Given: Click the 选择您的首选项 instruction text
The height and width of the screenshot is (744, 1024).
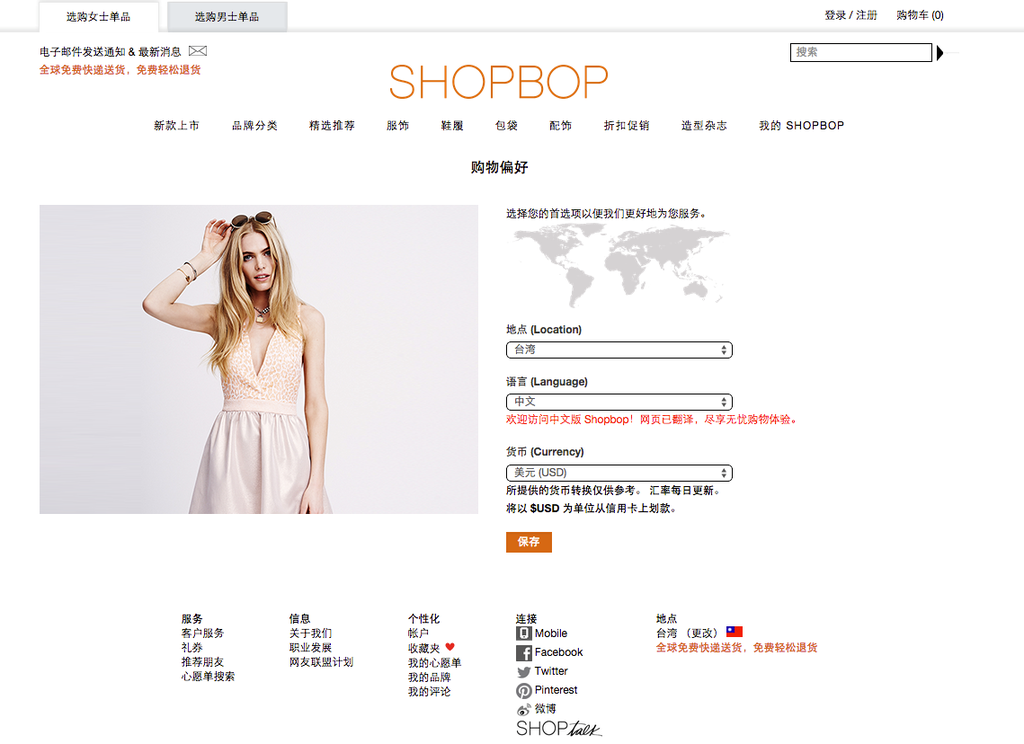Looking at the screenshot, I should click(605, 214).
